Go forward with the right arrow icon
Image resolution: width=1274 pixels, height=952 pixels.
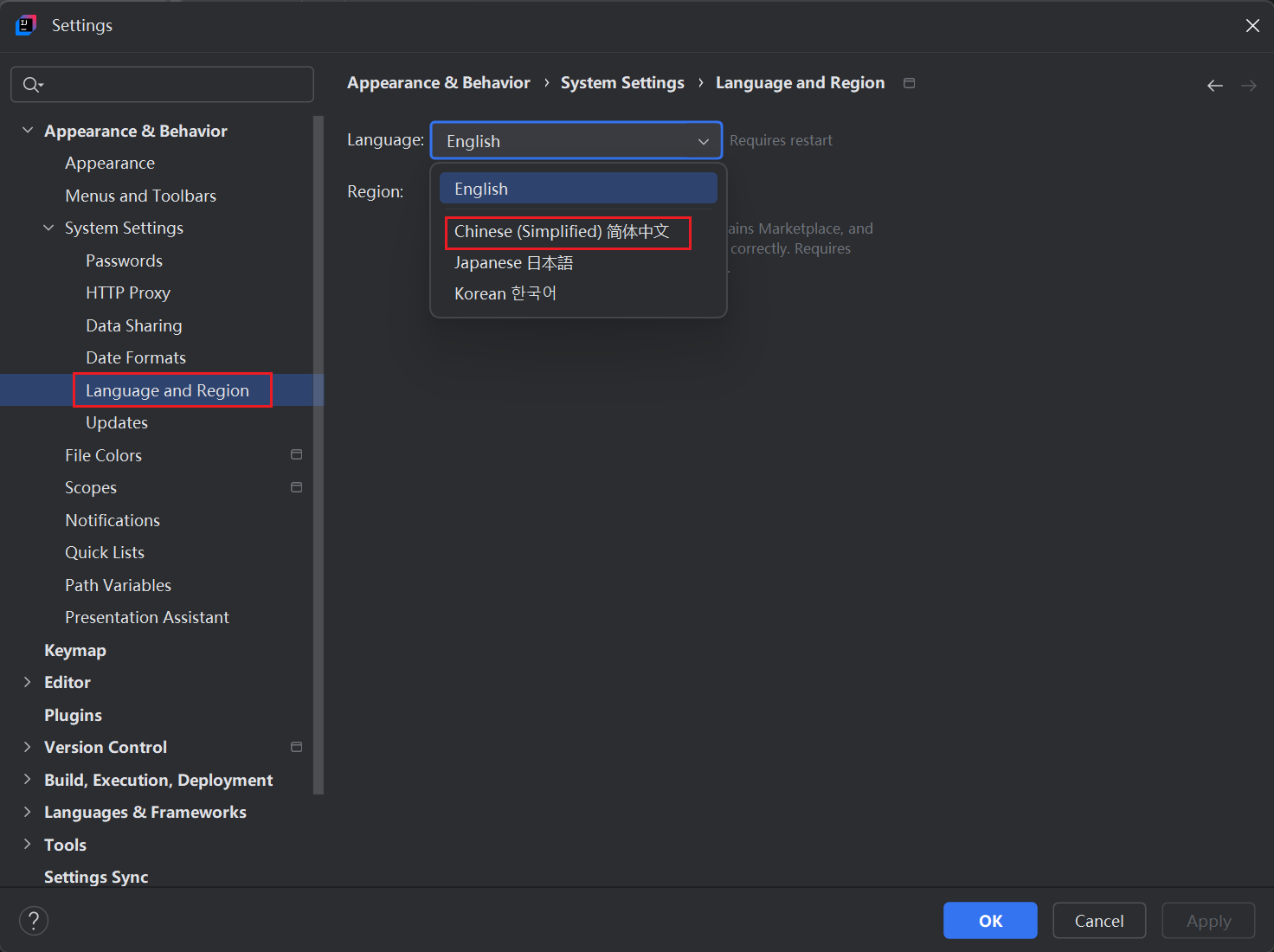click(1249, 85)
